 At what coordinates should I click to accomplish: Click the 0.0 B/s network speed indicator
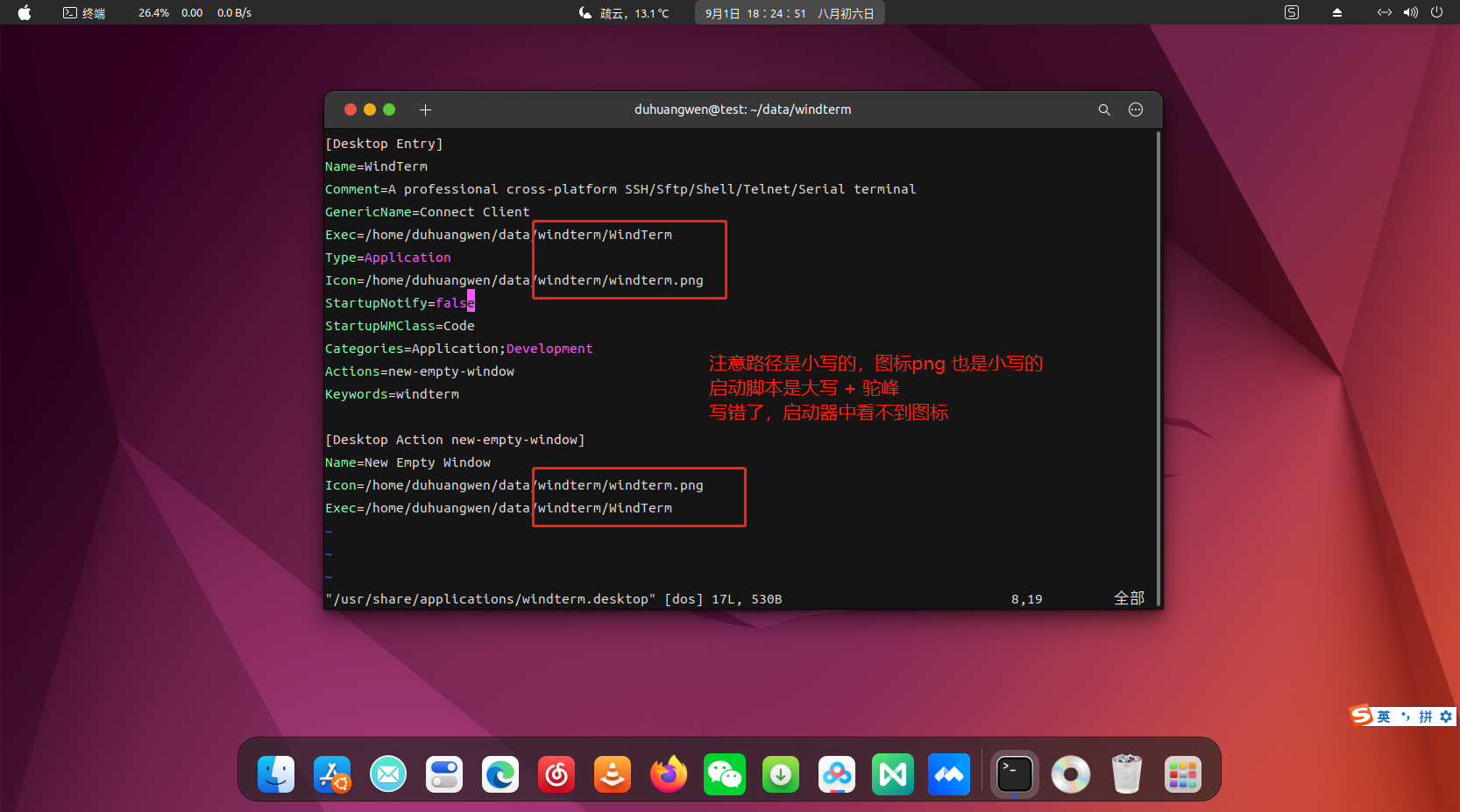pos(234,13)
